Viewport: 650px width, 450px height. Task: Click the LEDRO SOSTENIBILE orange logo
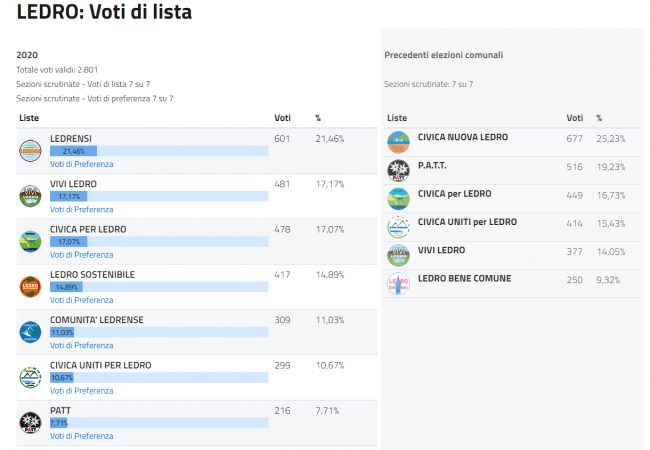pyautogui.click(x=29, y=286)
